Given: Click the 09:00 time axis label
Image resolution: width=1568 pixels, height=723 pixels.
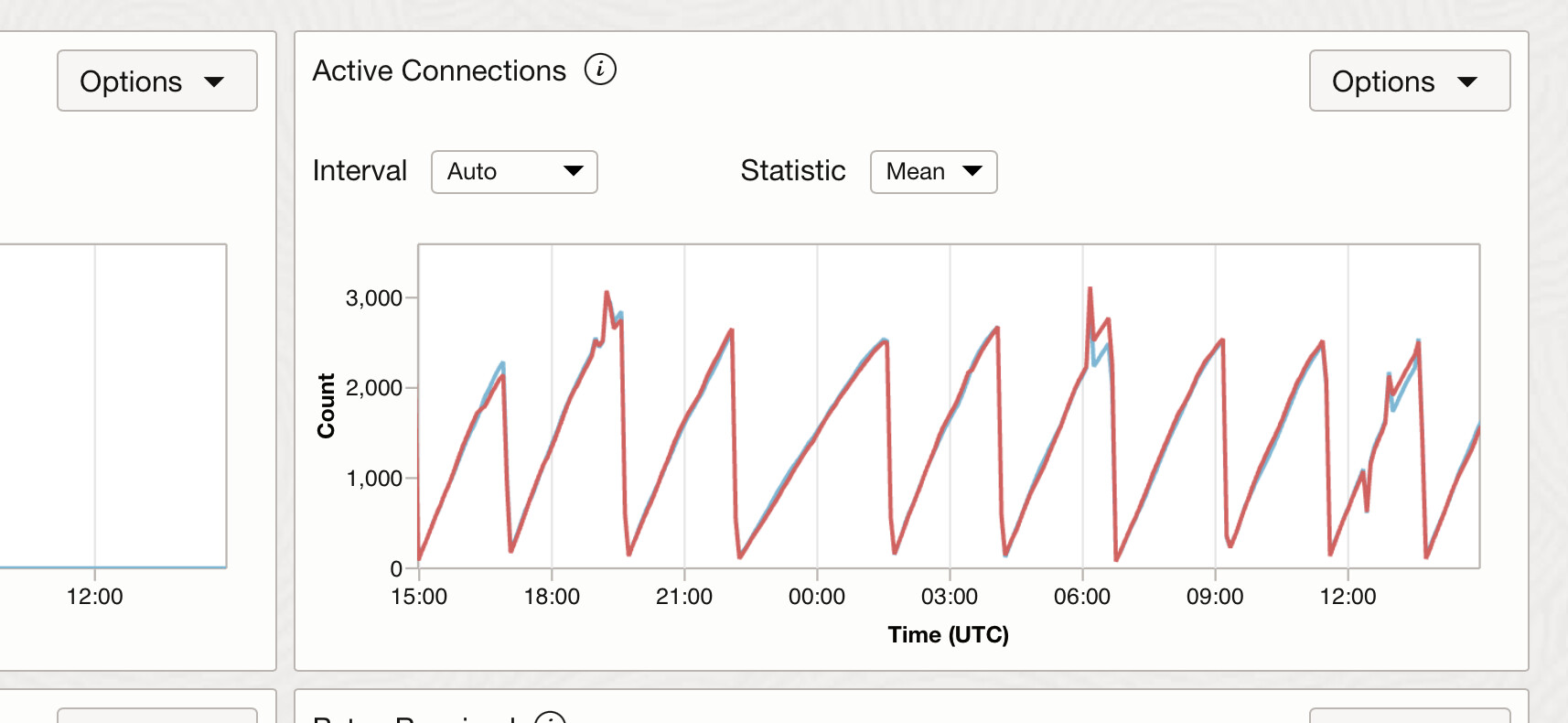Looking at the screenshot, I should (1215, 597).
